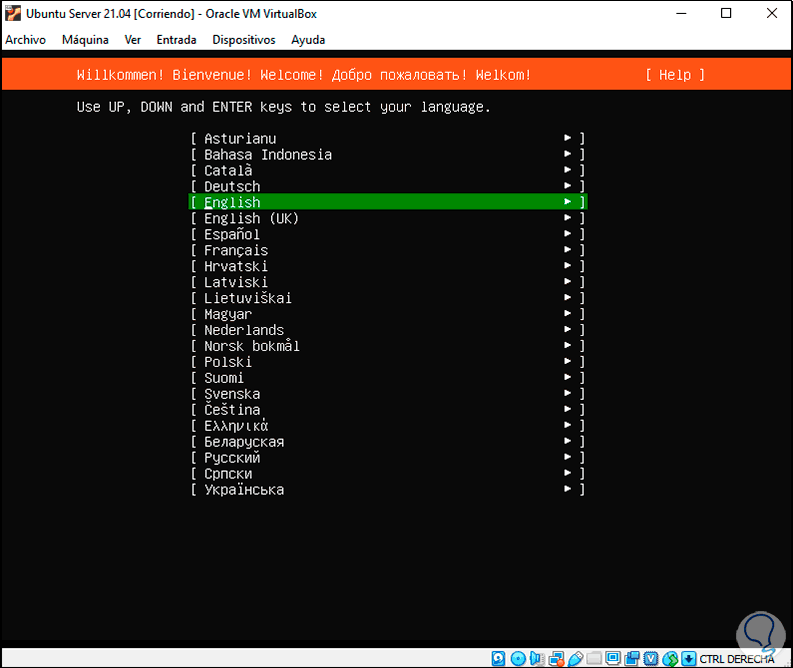Viewport: 793px width, 668px height.
Task: Click the CTRL DERECHA host key label
Action: click(x=737, y=659)
